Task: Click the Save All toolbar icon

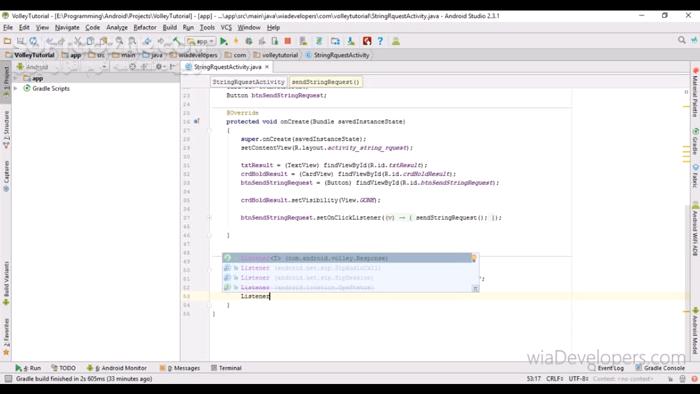Action: [x=21, y=41]
